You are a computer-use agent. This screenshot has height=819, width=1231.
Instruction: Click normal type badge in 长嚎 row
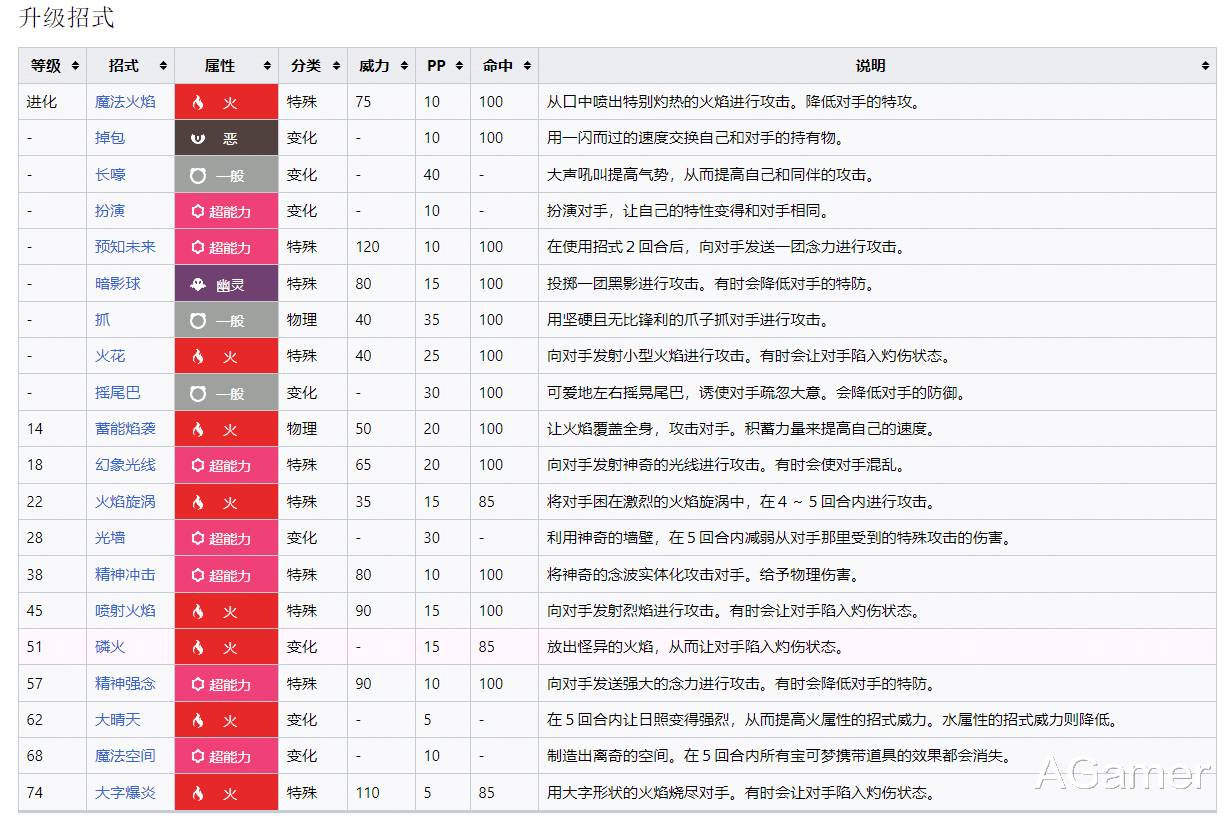click(226, 175)
